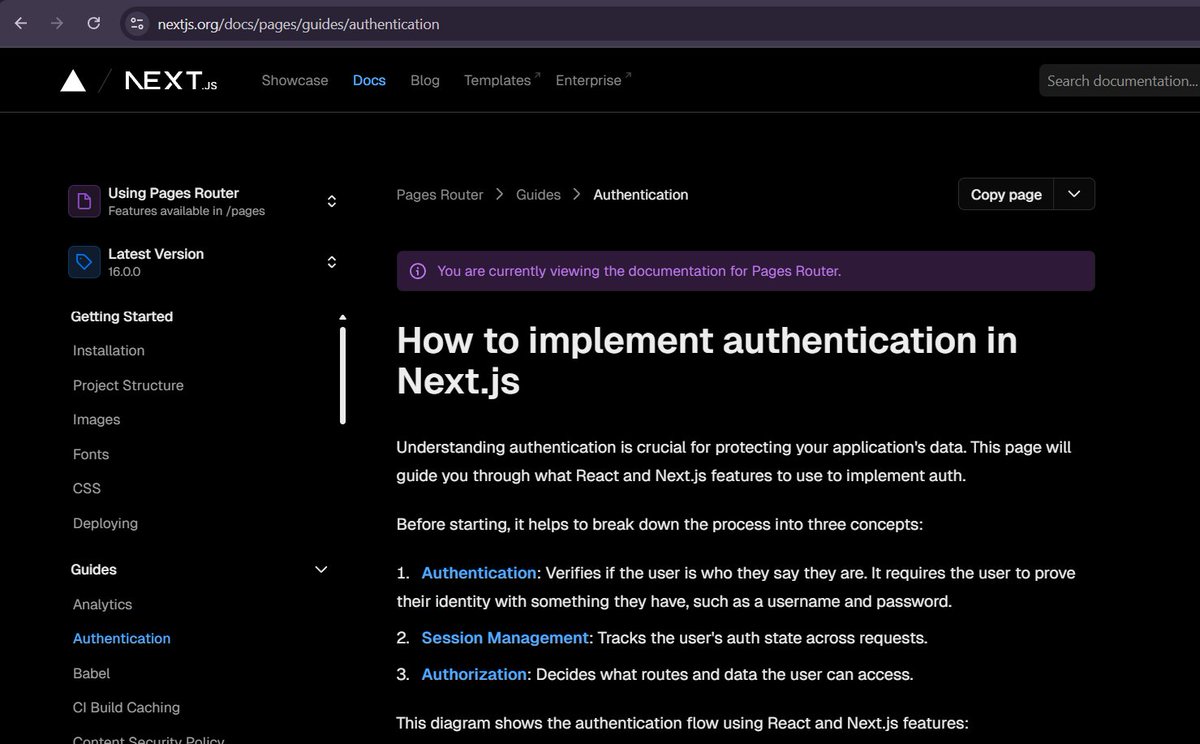Open the Authorization concept link
Viewport: 1200px width, 744px height.
coord(474,674)
